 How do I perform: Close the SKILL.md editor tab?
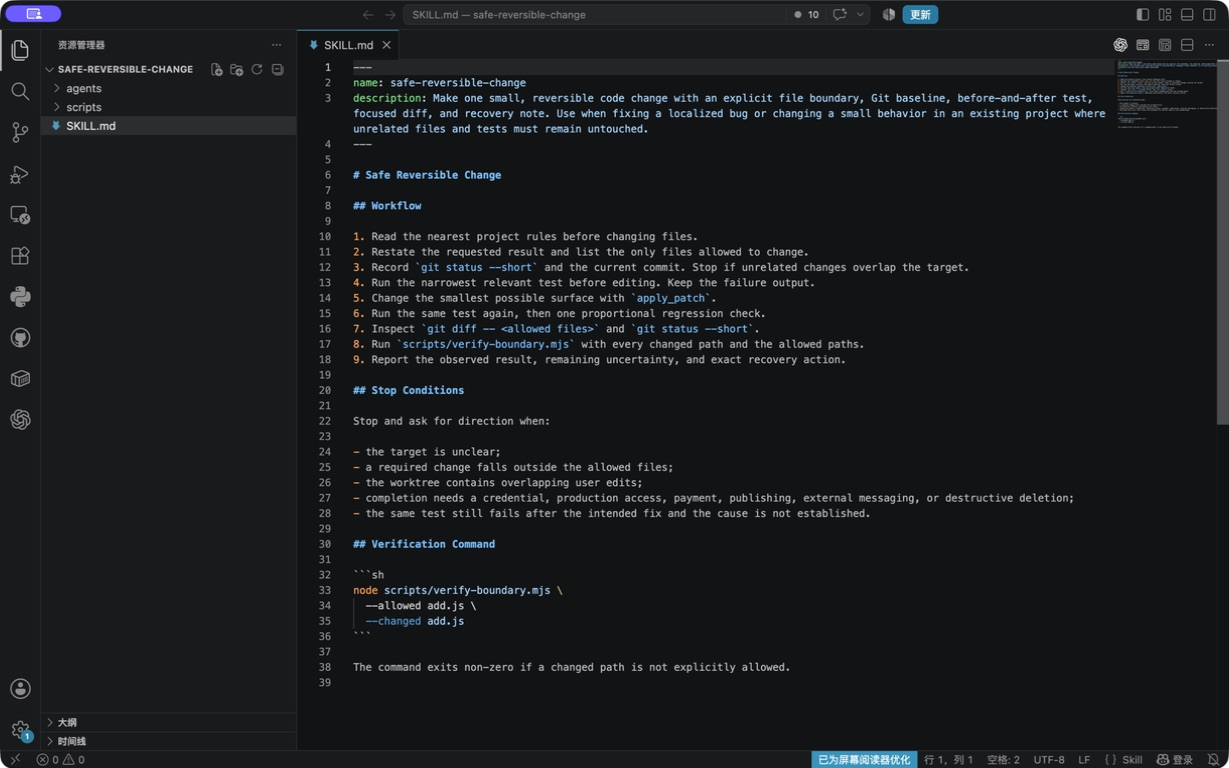point(386,45)
